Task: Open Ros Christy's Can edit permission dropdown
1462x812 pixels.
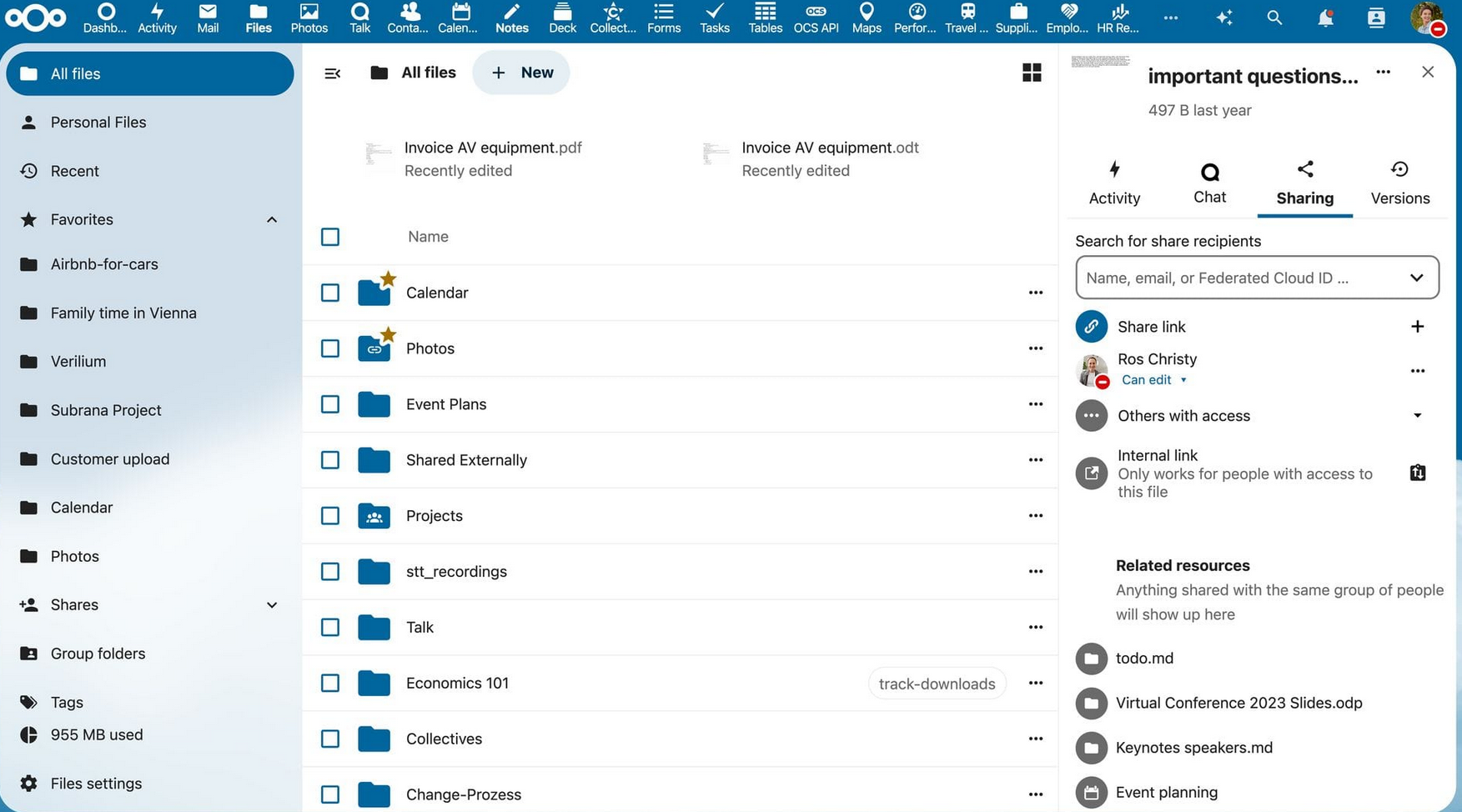Action: click(1153, 380)
